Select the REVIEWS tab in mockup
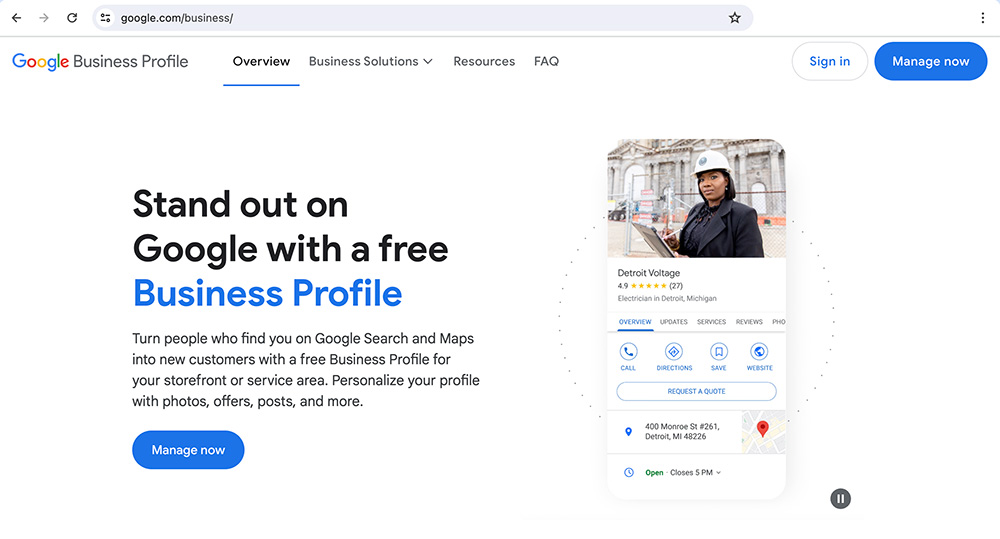1000x539 pixels. point(749,322)
